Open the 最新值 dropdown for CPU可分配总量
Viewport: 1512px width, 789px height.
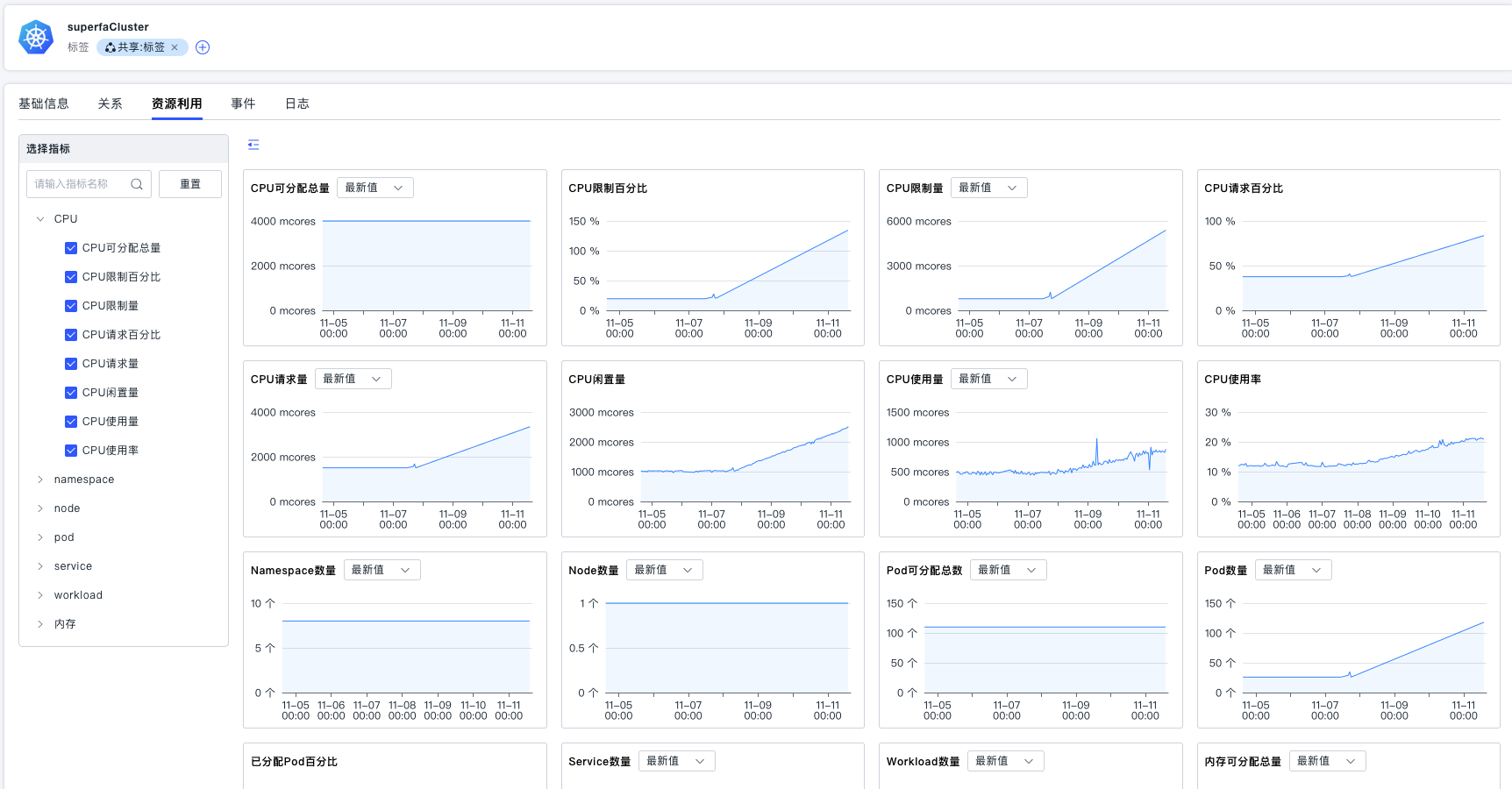tap(374, 188)
